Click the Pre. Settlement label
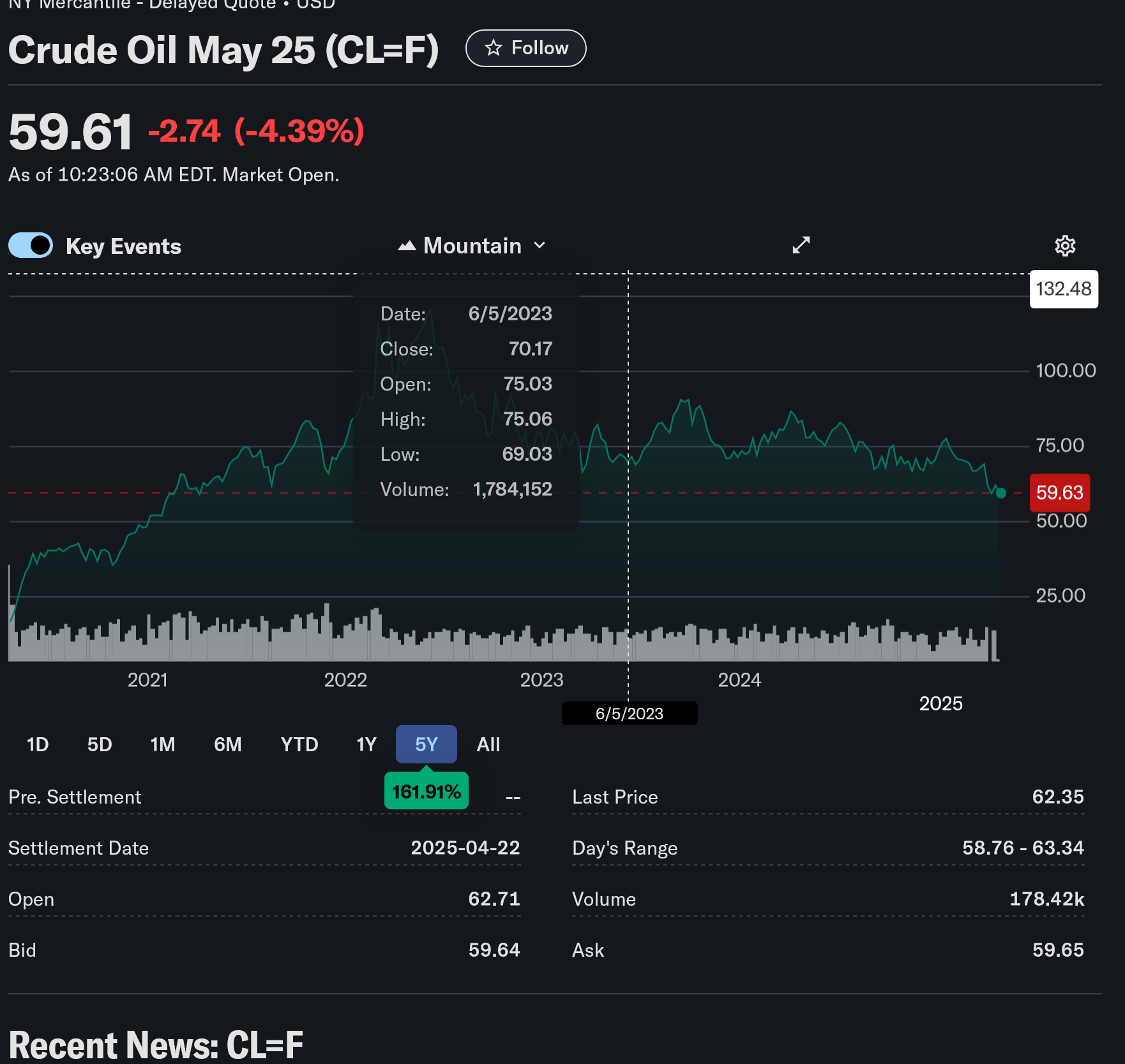The width and height of the screenshot is (1125, 1064). coord(75,797)
